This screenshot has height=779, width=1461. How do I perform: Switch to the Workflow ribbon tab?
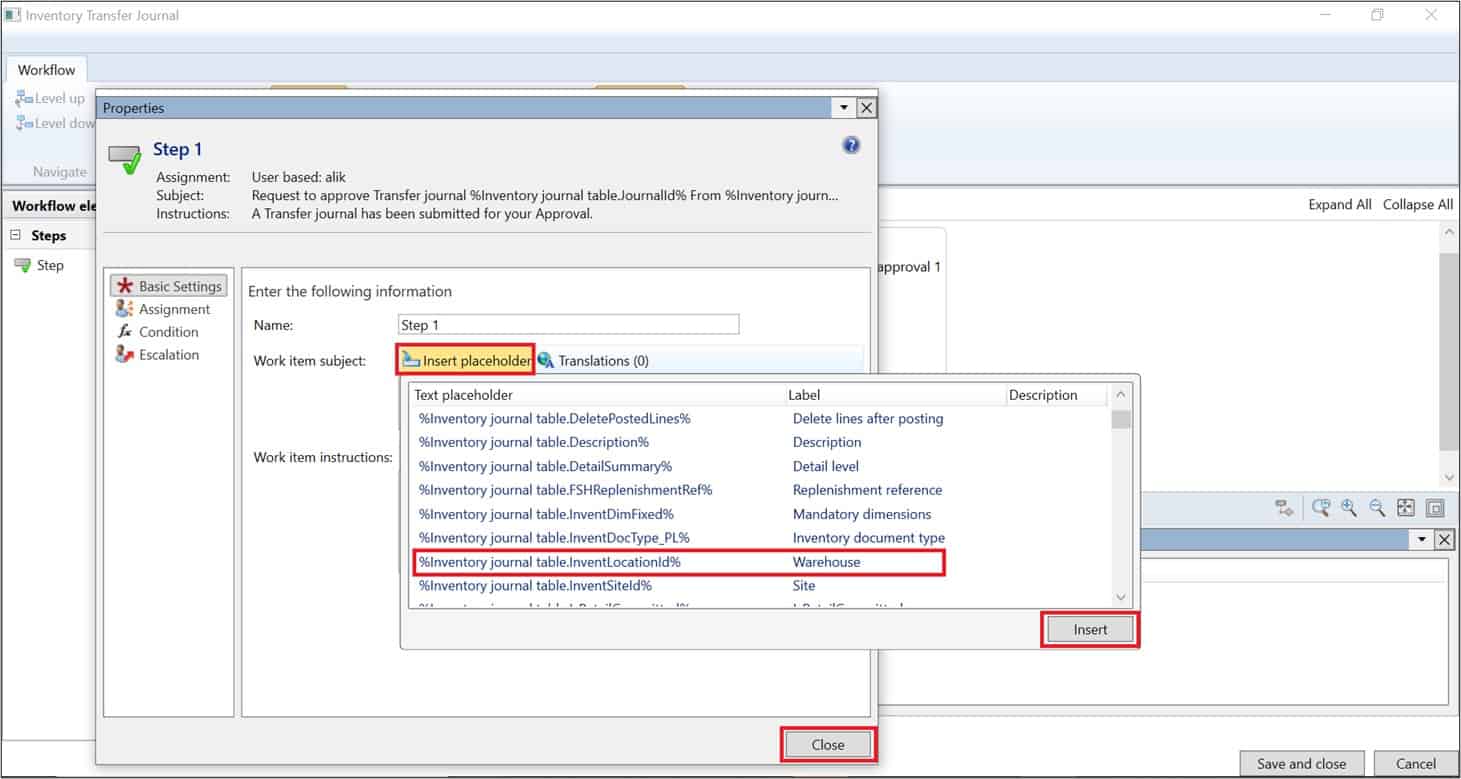click(x=46, y=69)
